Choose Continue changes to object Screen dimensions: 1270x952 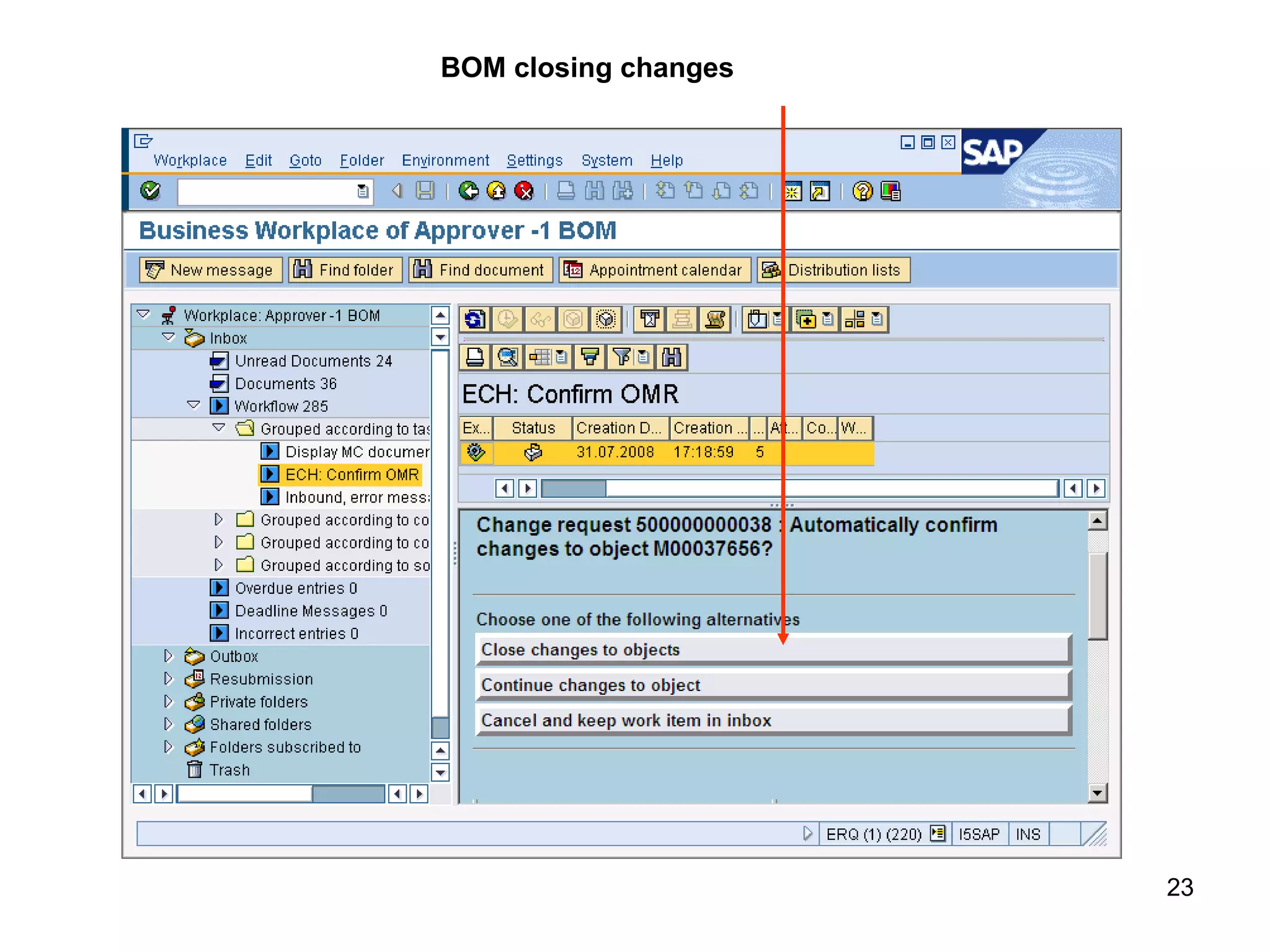point(773,685)
